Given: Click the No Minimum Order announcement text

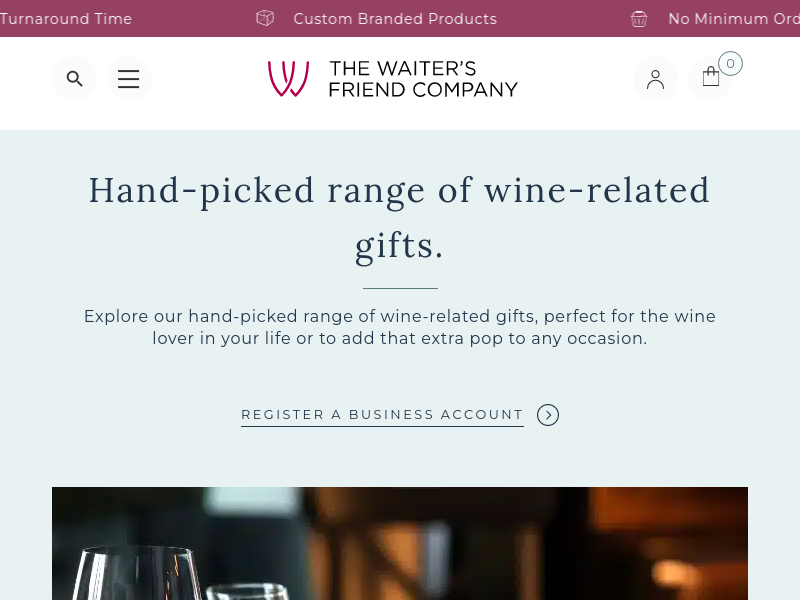Looking at the screenshot, I should [x=733, y=19].
